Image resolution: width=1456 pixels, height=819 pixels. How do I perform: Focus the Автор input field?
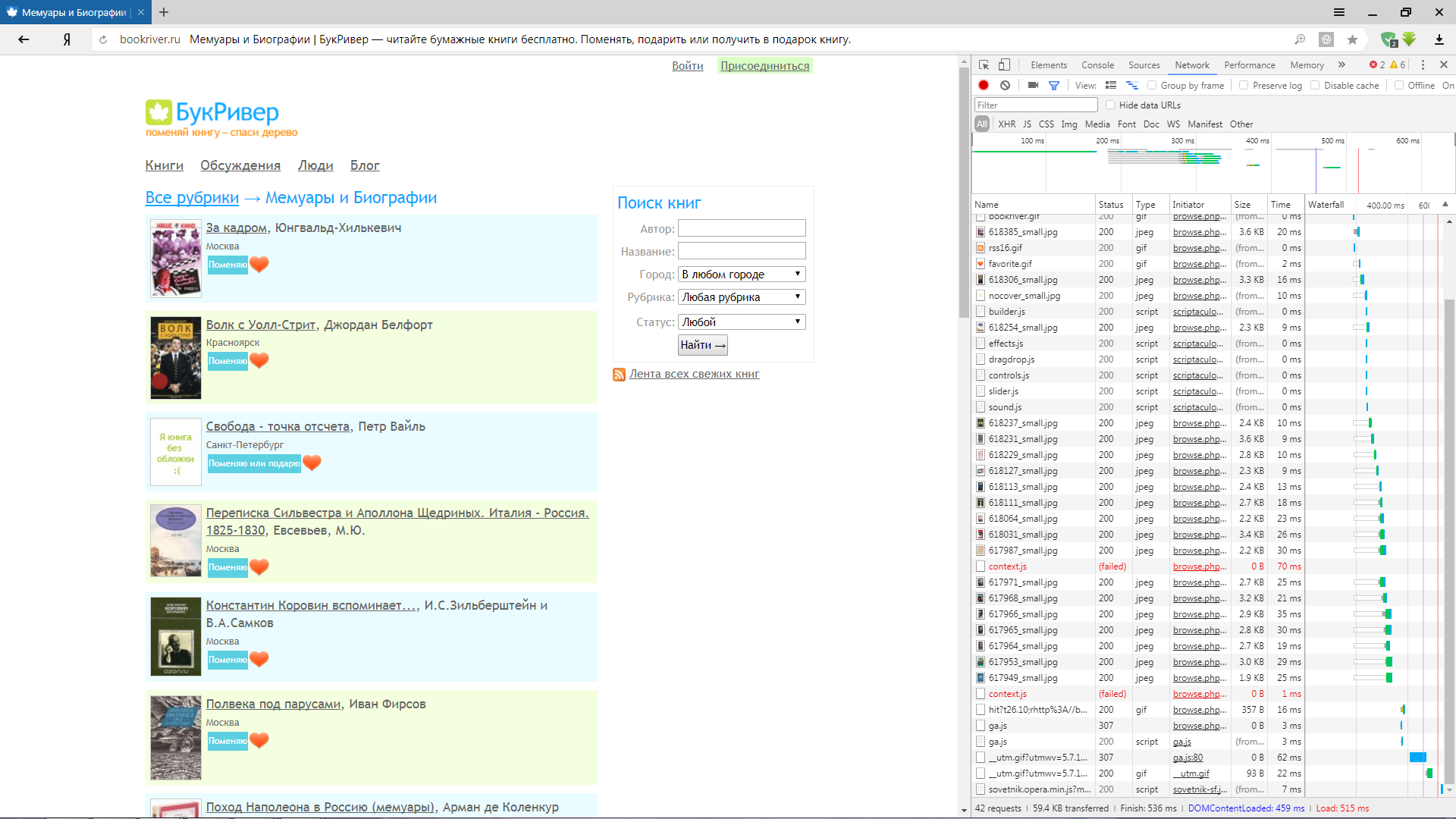tap(741, 228)
